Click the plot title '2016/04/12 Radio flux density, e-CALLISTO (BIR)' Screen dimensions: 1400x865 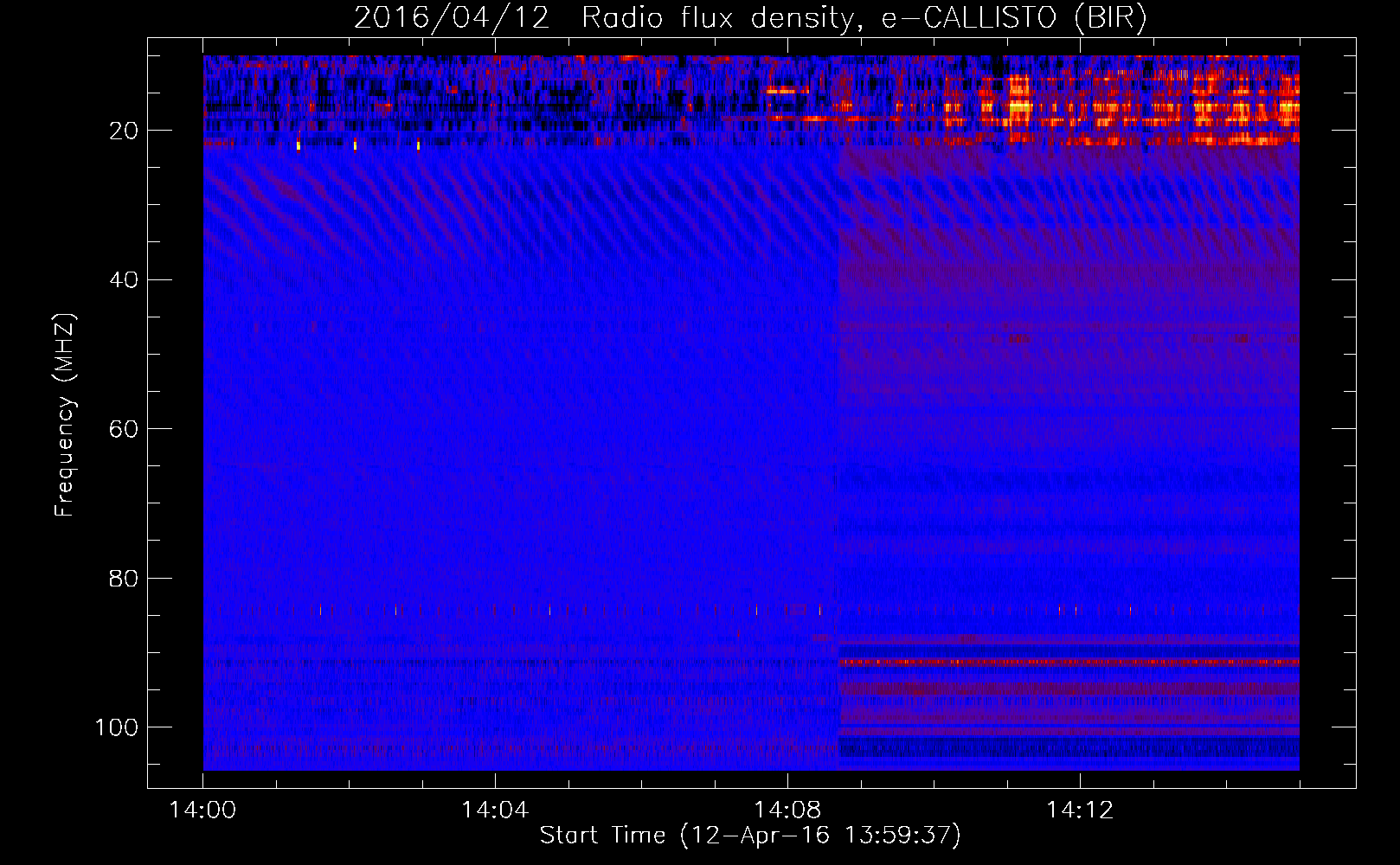[750, 18]
